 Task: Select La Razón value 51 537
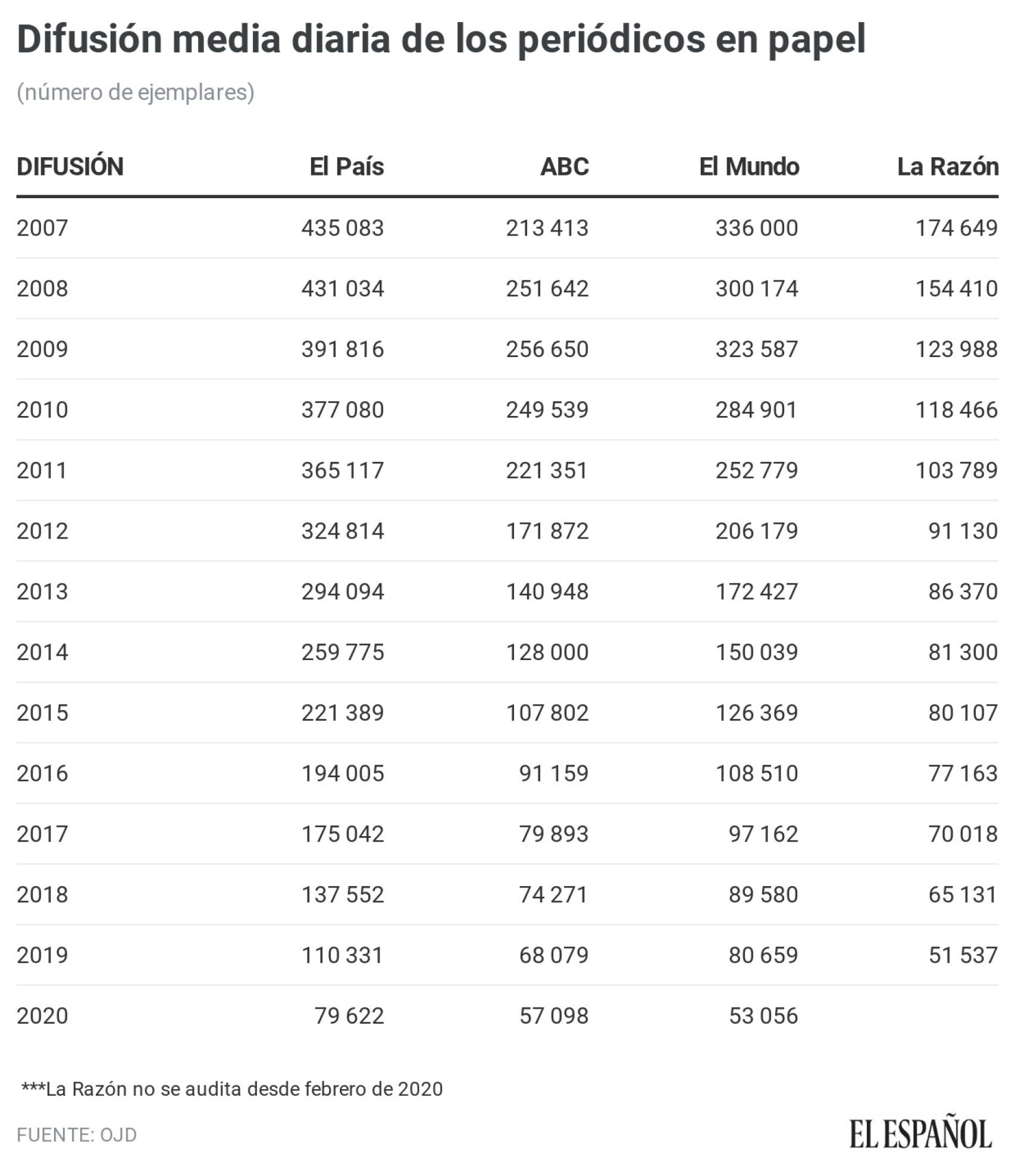963,955
